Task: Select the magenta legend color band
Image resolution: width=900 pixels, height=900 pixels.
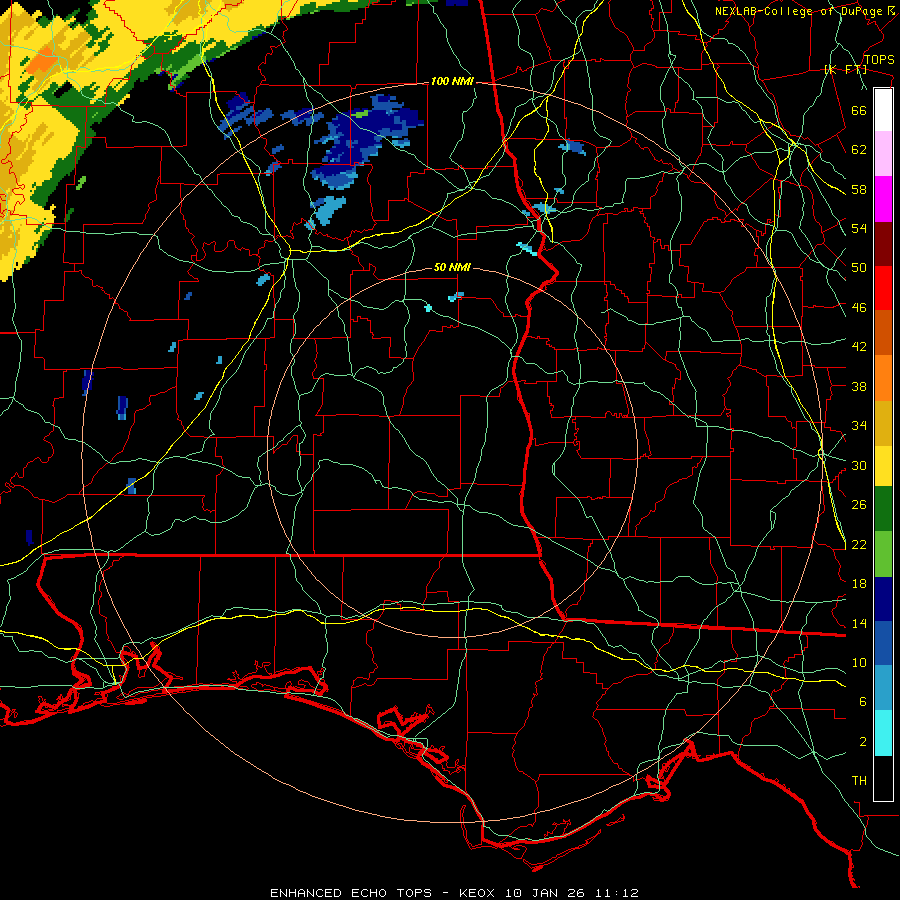Action: [883, 199]
